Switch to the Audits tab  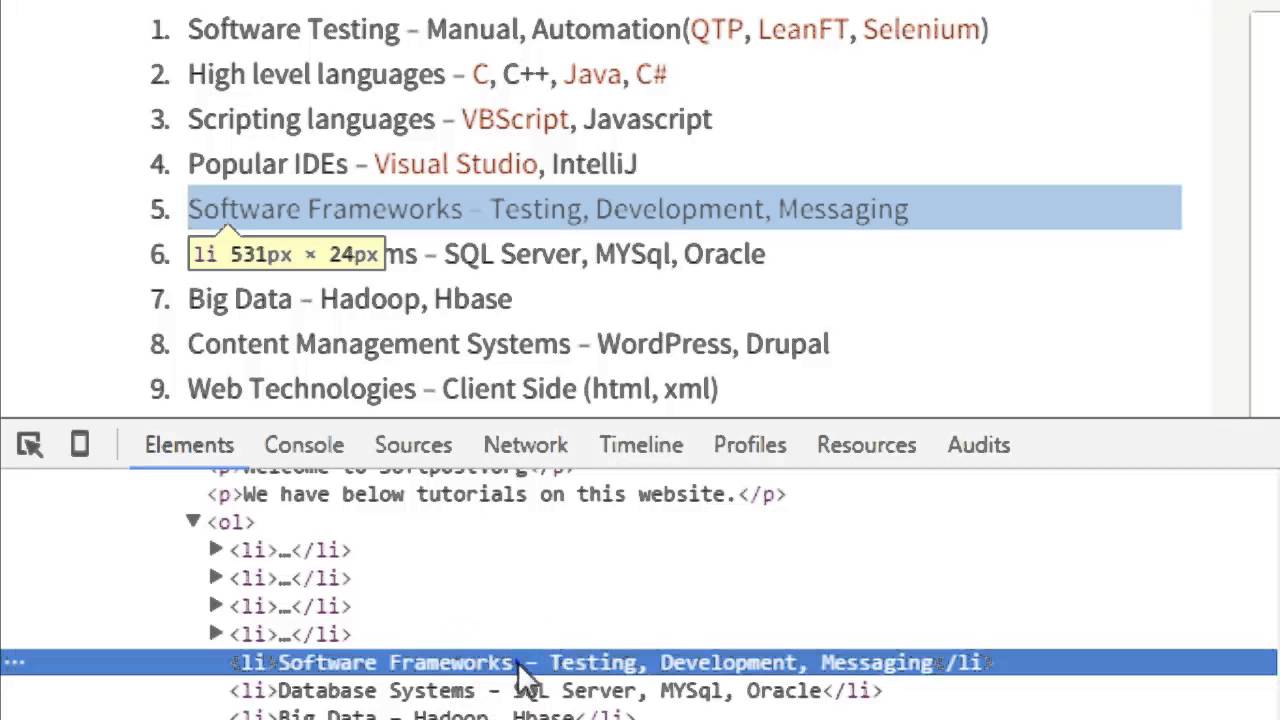[978, 445]
